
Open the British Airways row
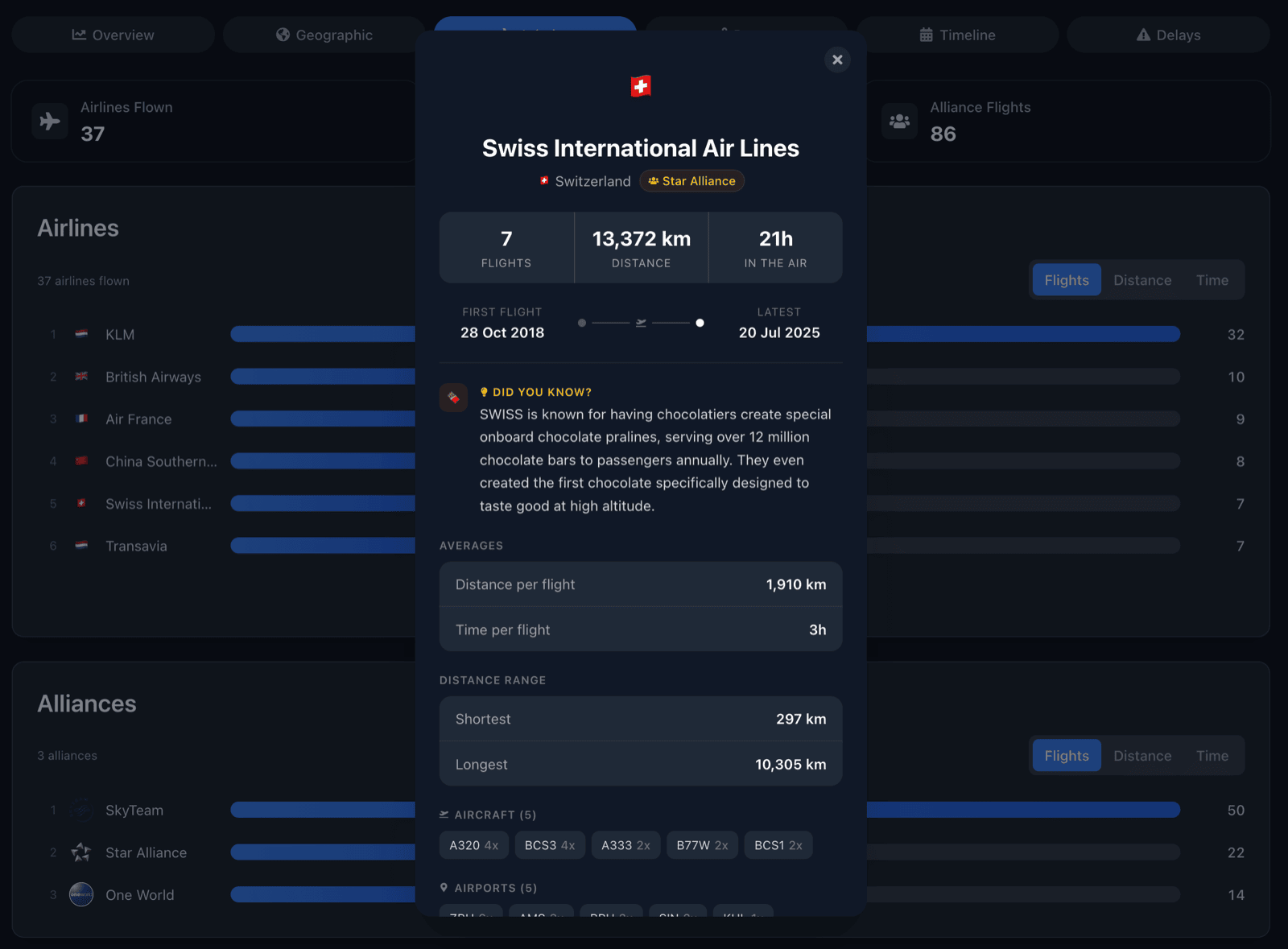click(641, 377)
